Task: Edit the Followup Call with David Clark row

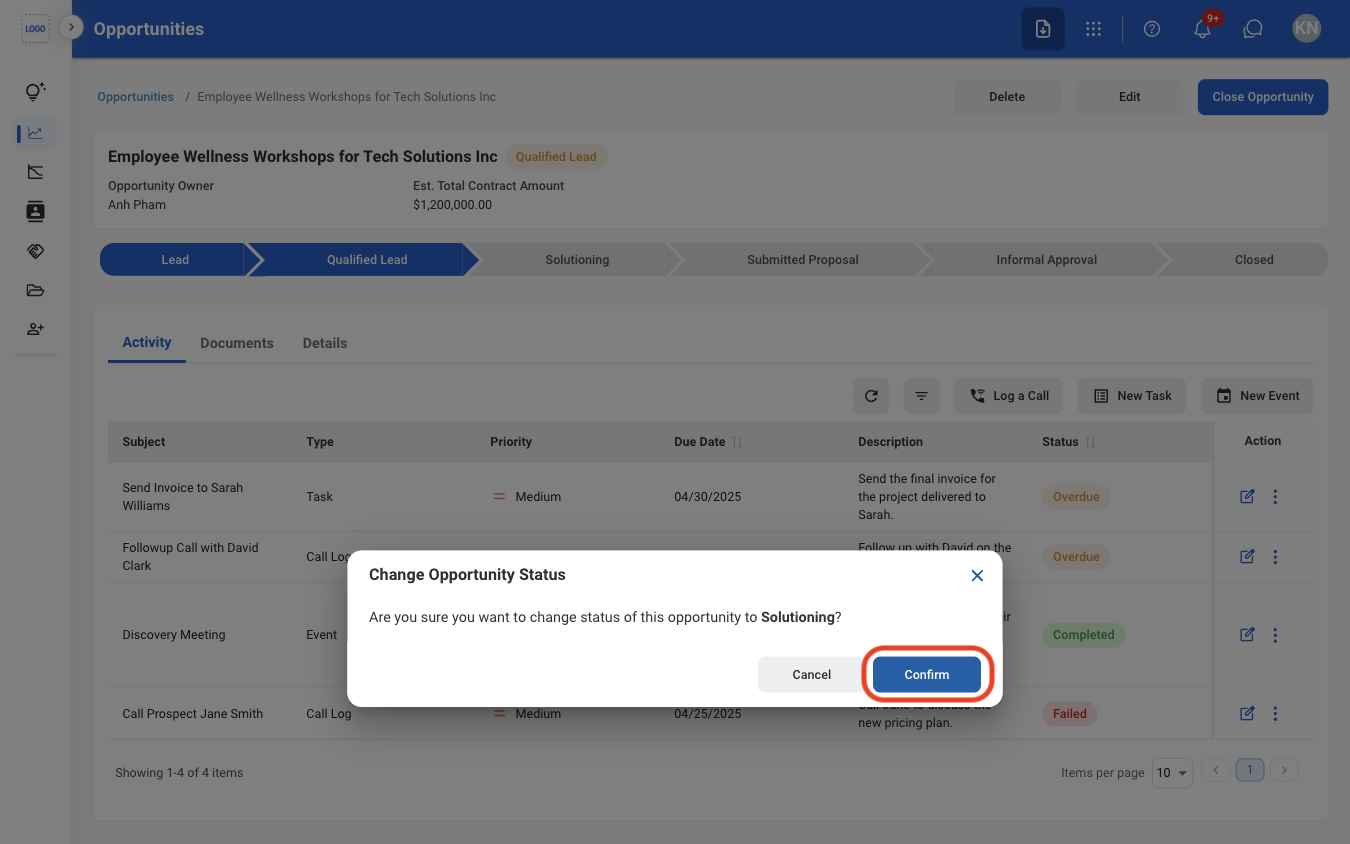Action: tap(1247, 557)
